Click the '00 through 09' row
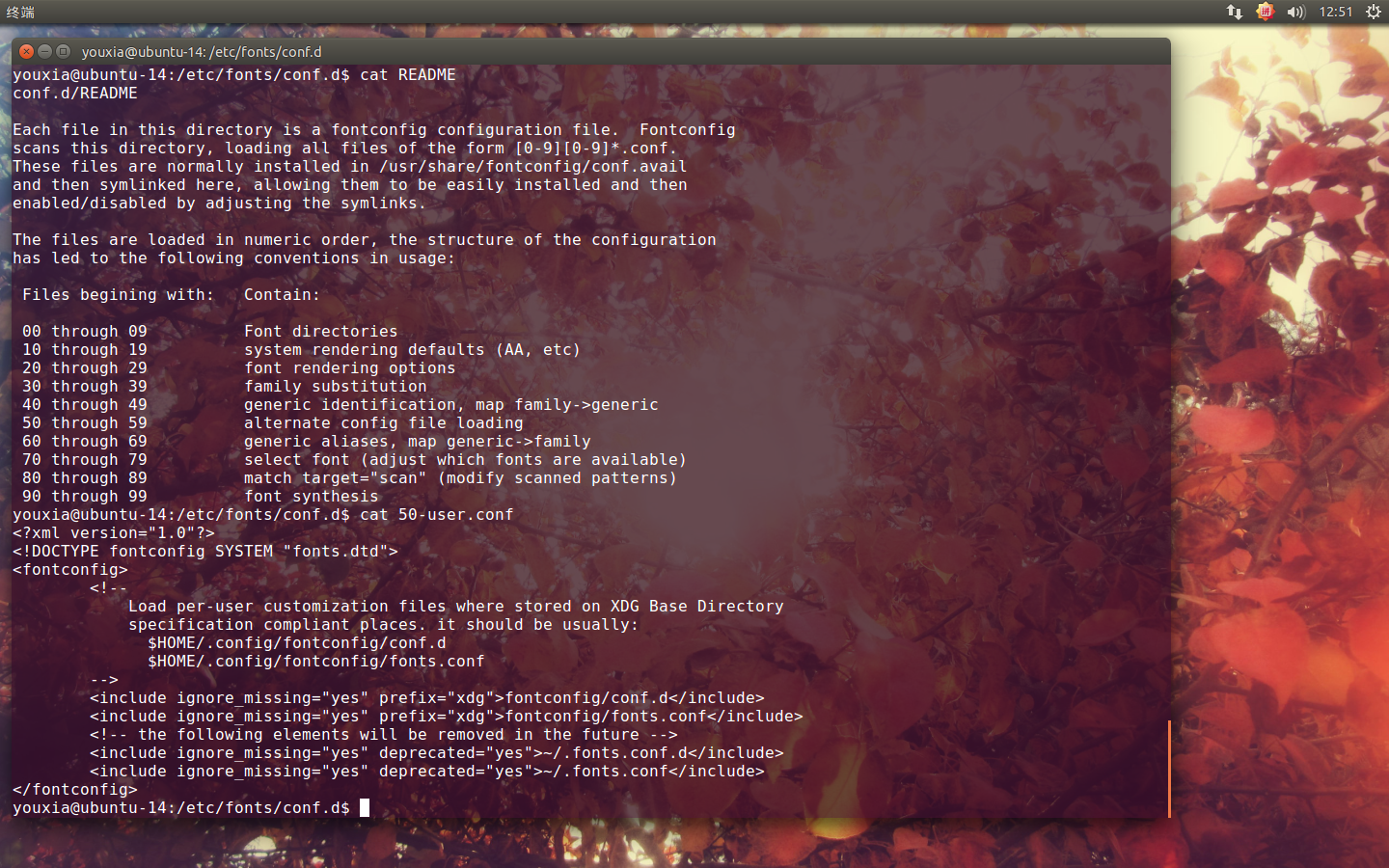 [x=85, y=331]
